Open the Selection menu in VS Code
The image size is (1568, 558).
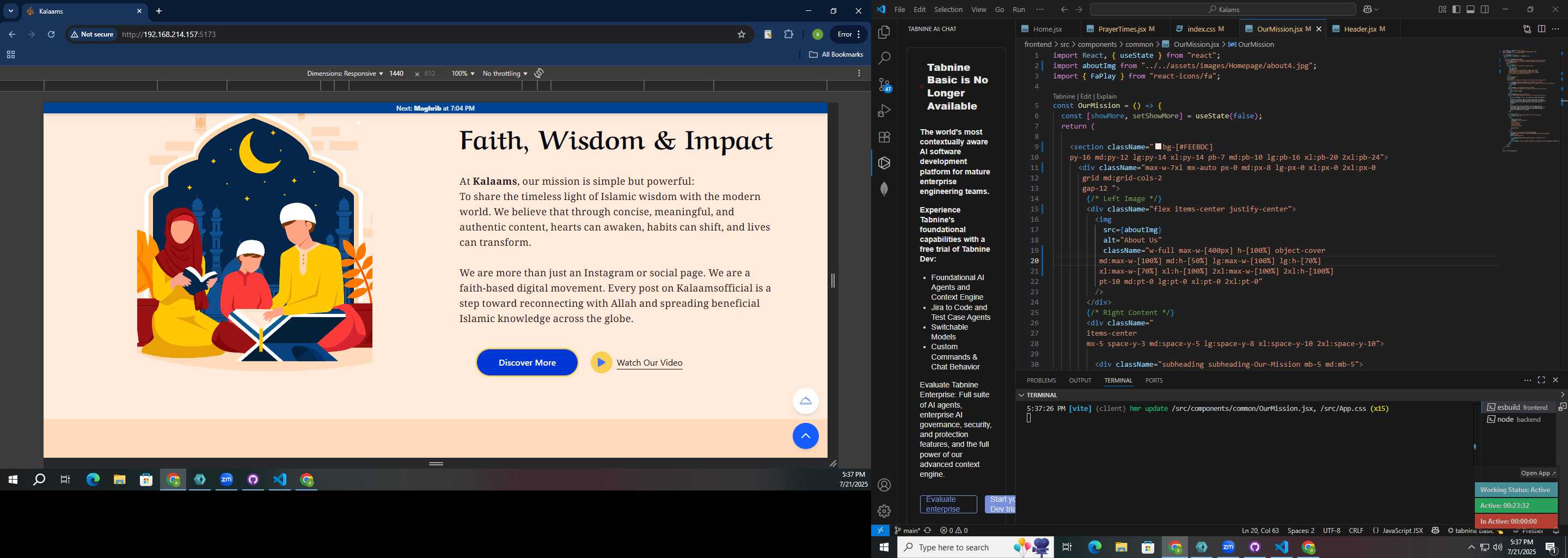(948, 9)
